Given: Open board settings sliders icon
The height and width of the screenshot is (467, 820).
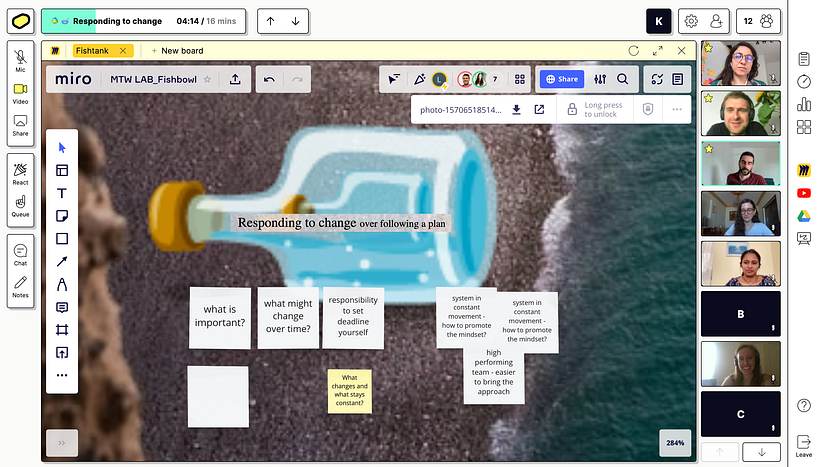Looking at the screenshot, I should pyautogui.click(x=600, y=79).
